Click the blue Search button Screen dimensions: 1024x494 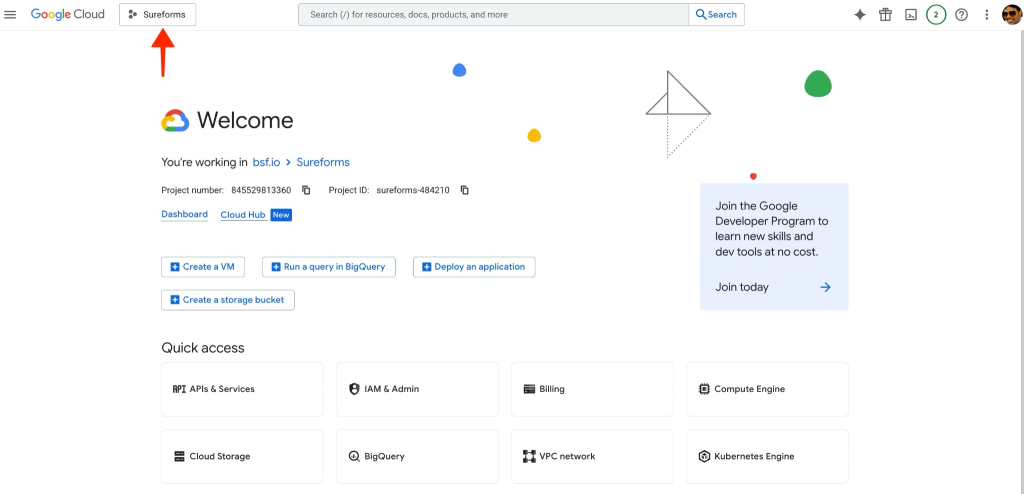click(x=716, y=14)
